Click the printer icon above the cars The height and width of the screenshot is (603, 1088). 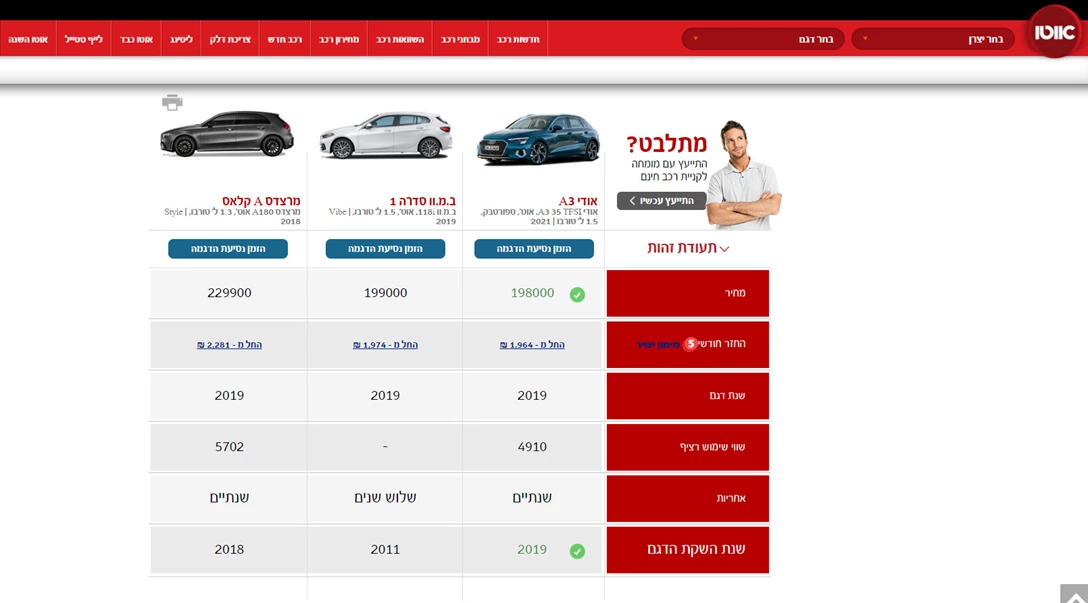(x=172, y=102)
